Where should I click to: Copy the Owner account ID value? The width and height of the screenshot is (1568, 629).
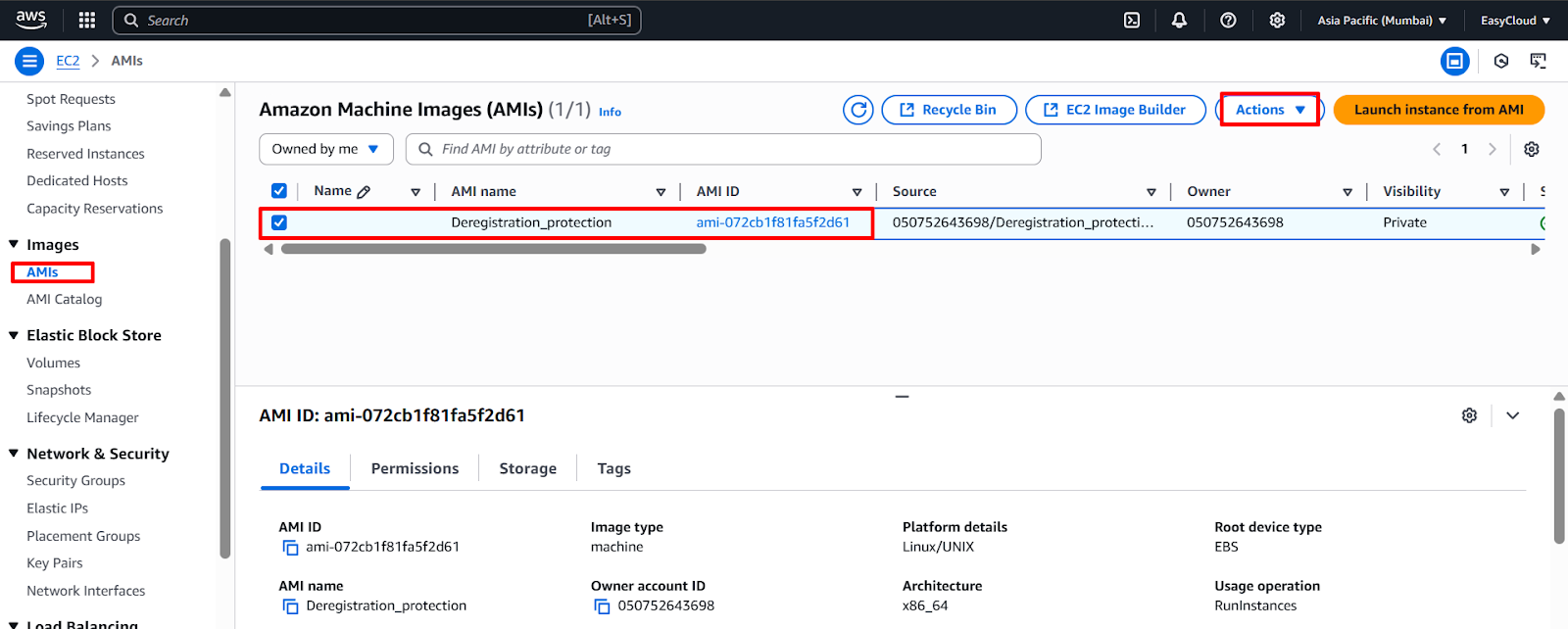602,606
